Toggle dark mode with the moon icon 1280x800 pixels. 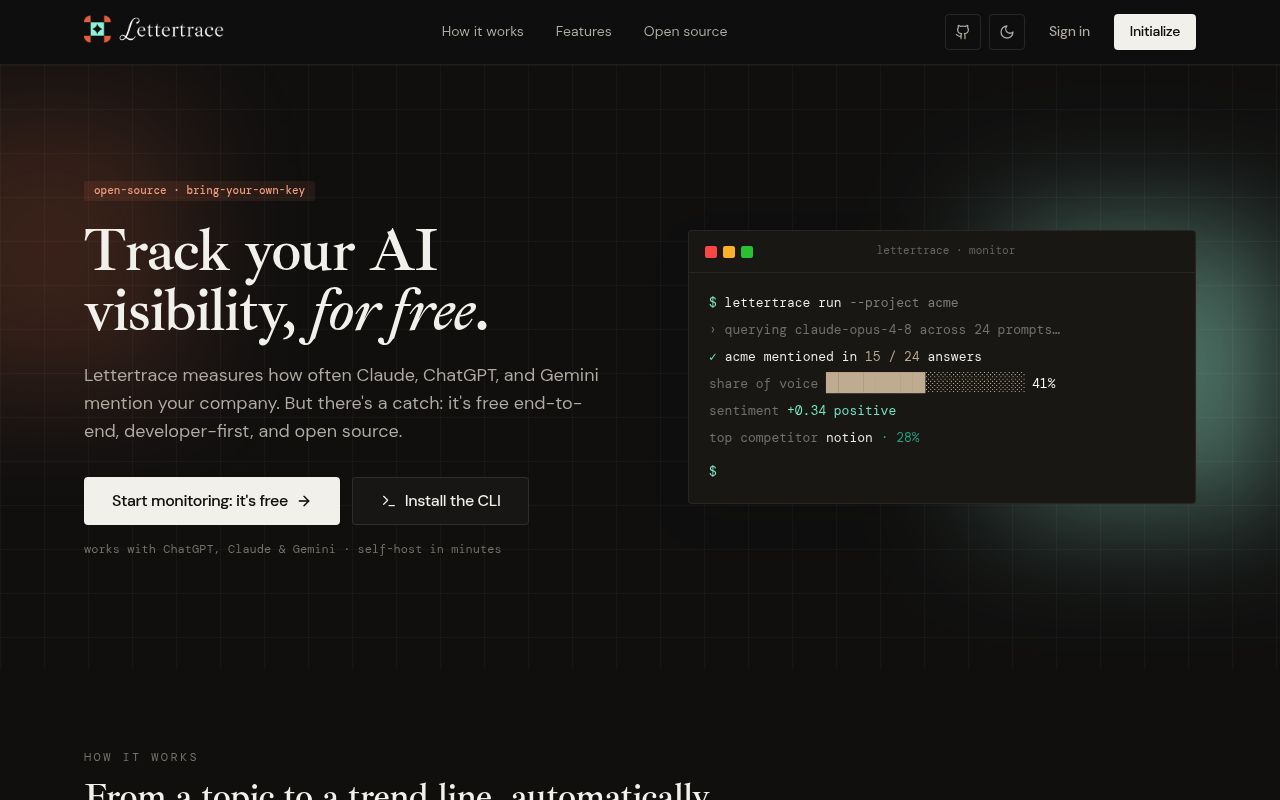(1007, 32)
